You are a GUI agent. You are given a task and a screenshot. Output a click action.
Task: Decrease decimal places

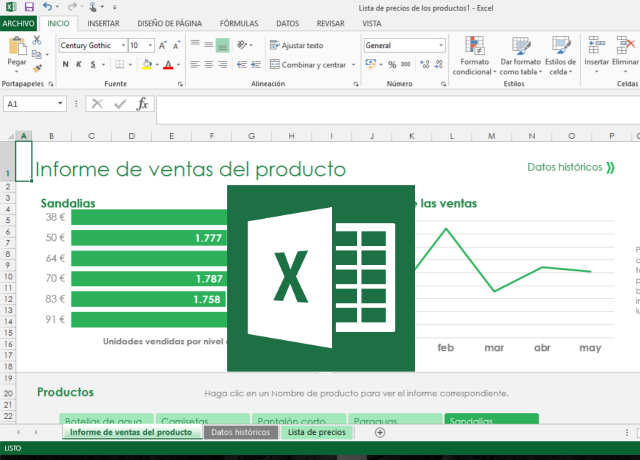[x=439, y=64]
